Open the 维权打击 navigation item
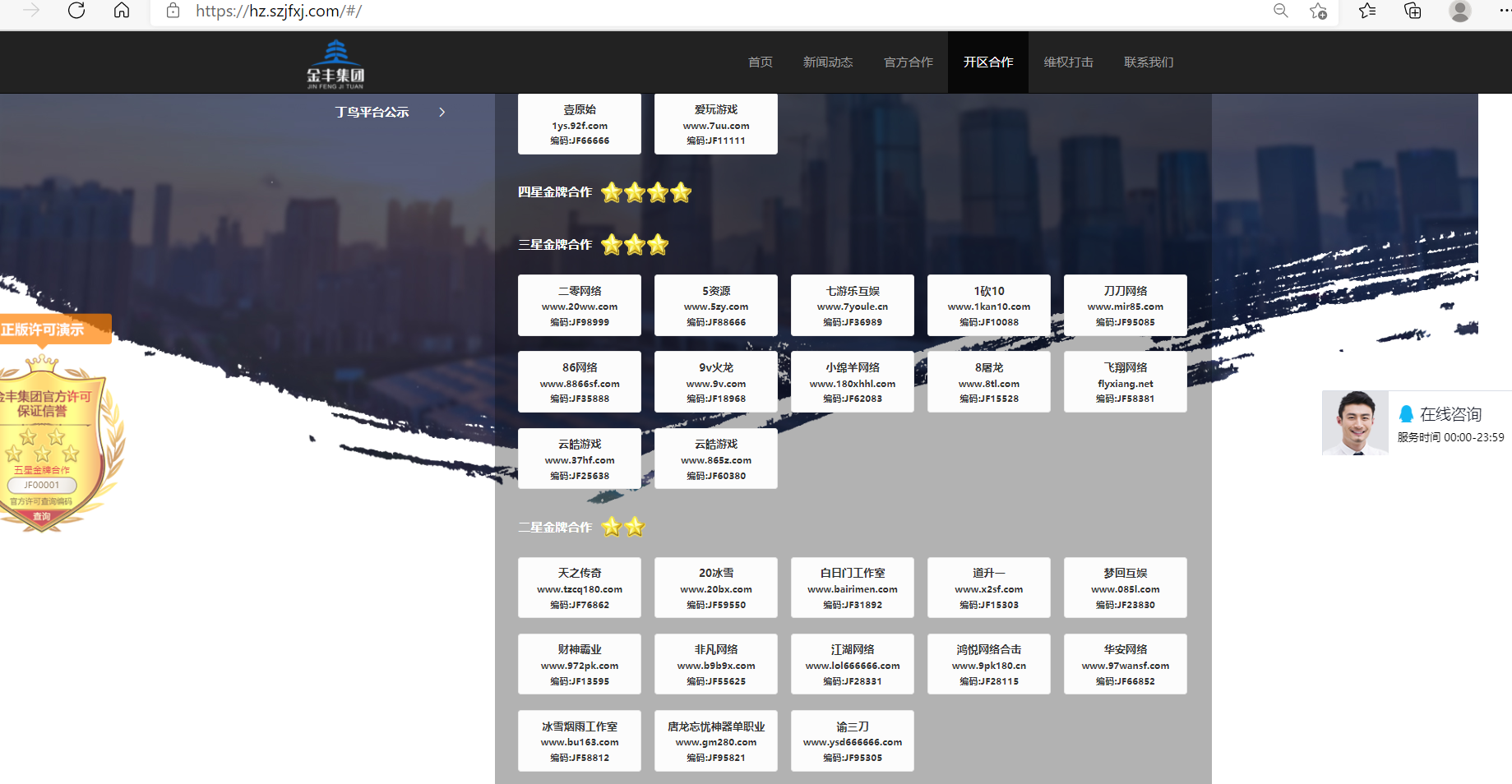Viewport: 1512px width, 784px height. coord(1068,62)
